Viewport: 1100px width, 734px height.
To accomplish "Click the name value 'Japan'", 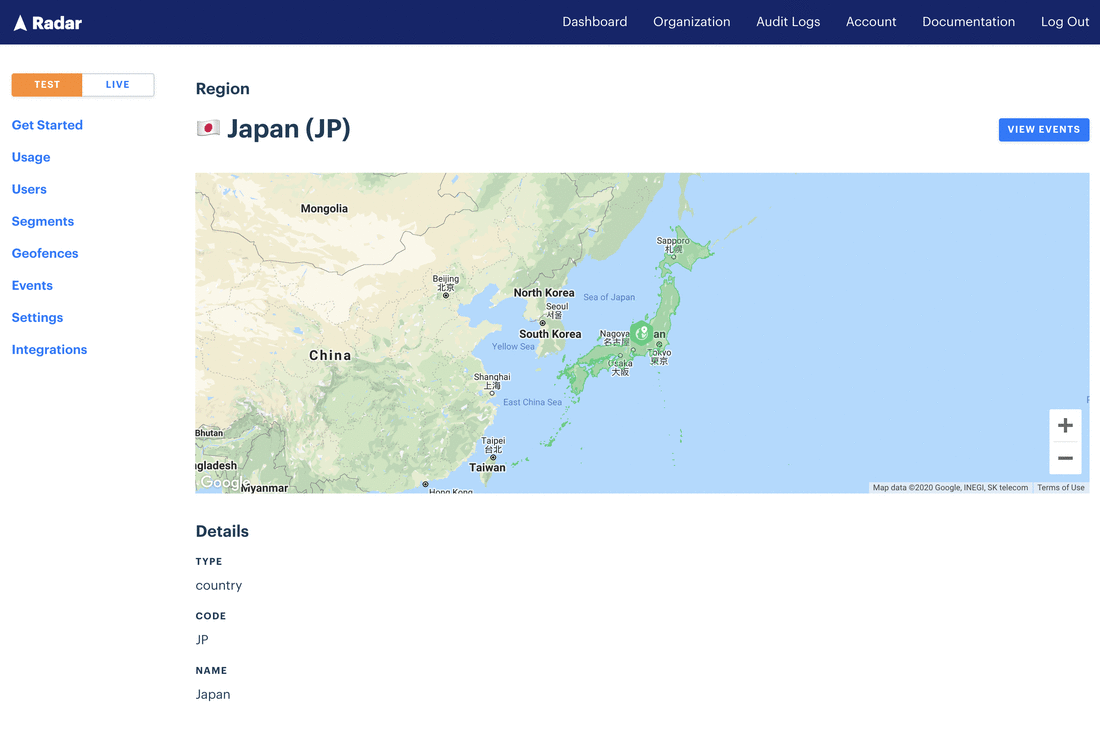I will (x=213, y=695).
